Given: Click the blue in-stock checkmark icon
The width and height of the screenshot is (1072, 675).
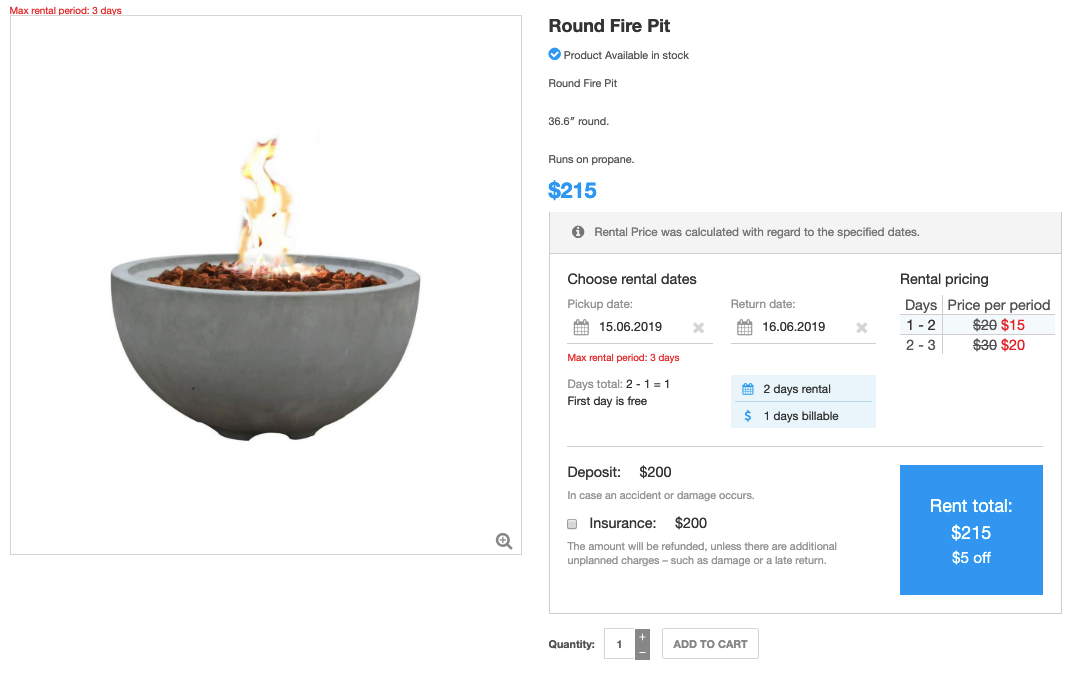Looking at the screenshot, I should pos(555,55).
